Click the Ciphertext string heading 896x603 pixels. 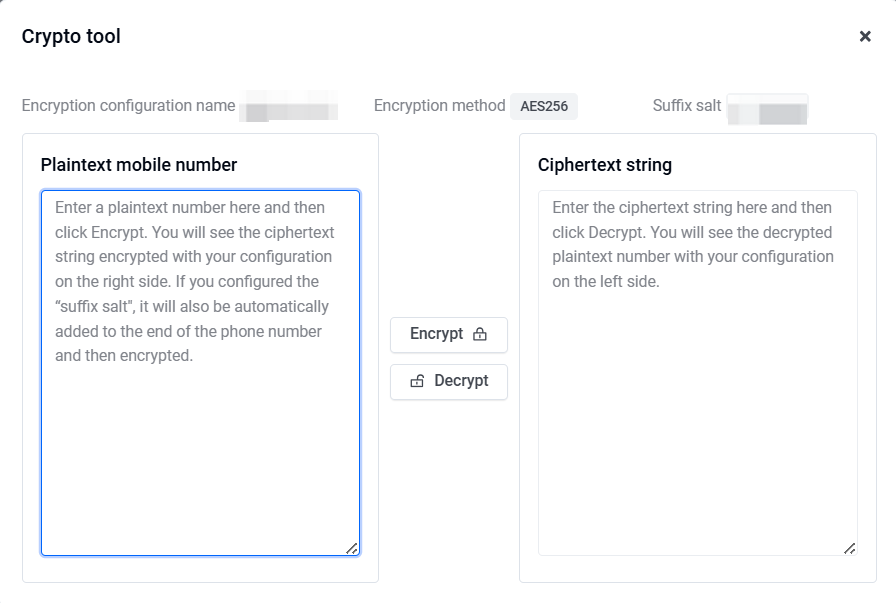point(605,165)
